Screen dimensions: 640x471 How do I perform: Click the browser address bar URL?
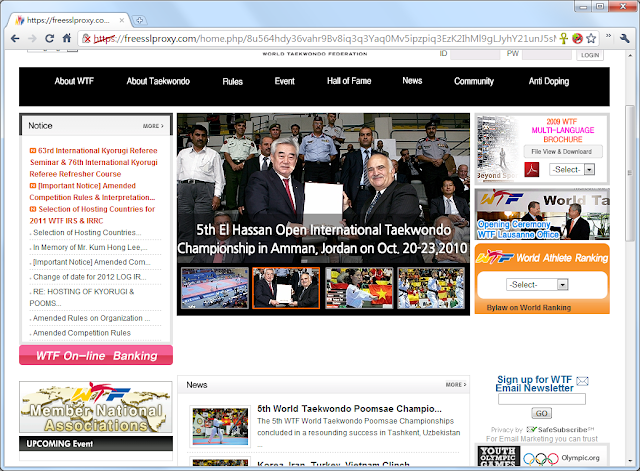pos(324,38)
